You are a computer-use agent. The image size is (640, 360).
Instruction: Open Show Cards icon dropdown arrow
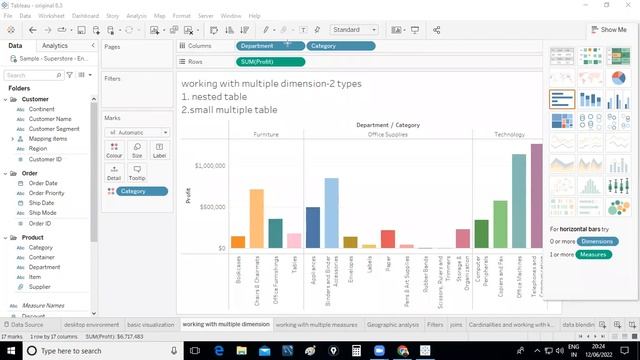404,30
